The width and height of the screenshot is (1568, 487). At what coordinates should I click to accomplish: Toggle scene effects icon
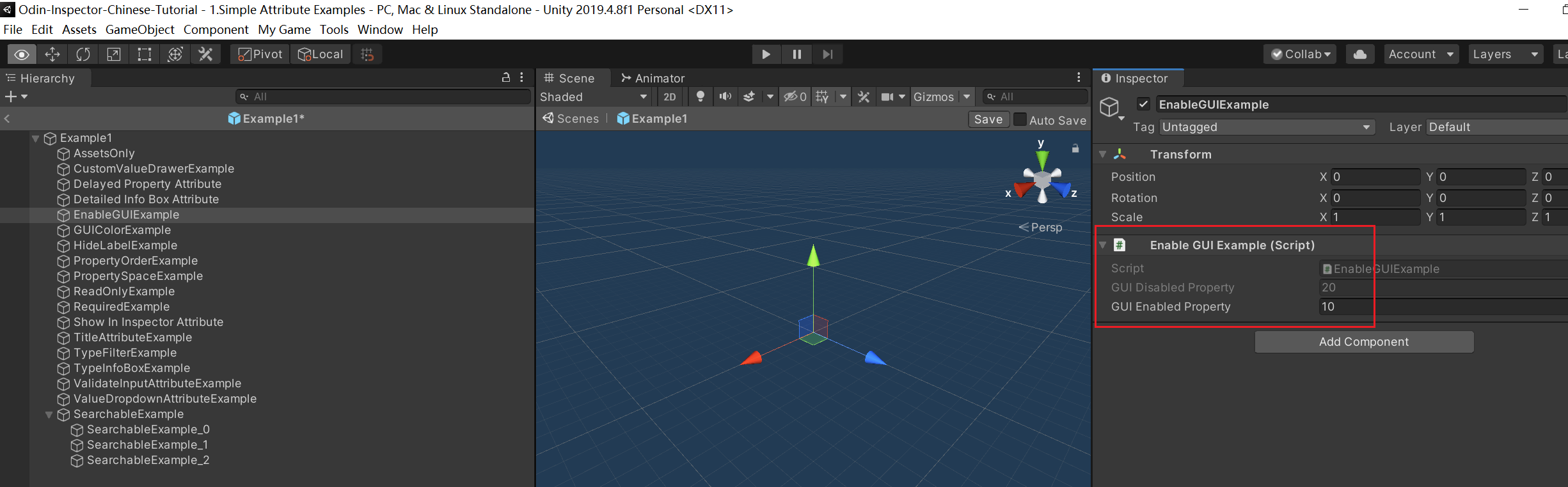(749, 97)
